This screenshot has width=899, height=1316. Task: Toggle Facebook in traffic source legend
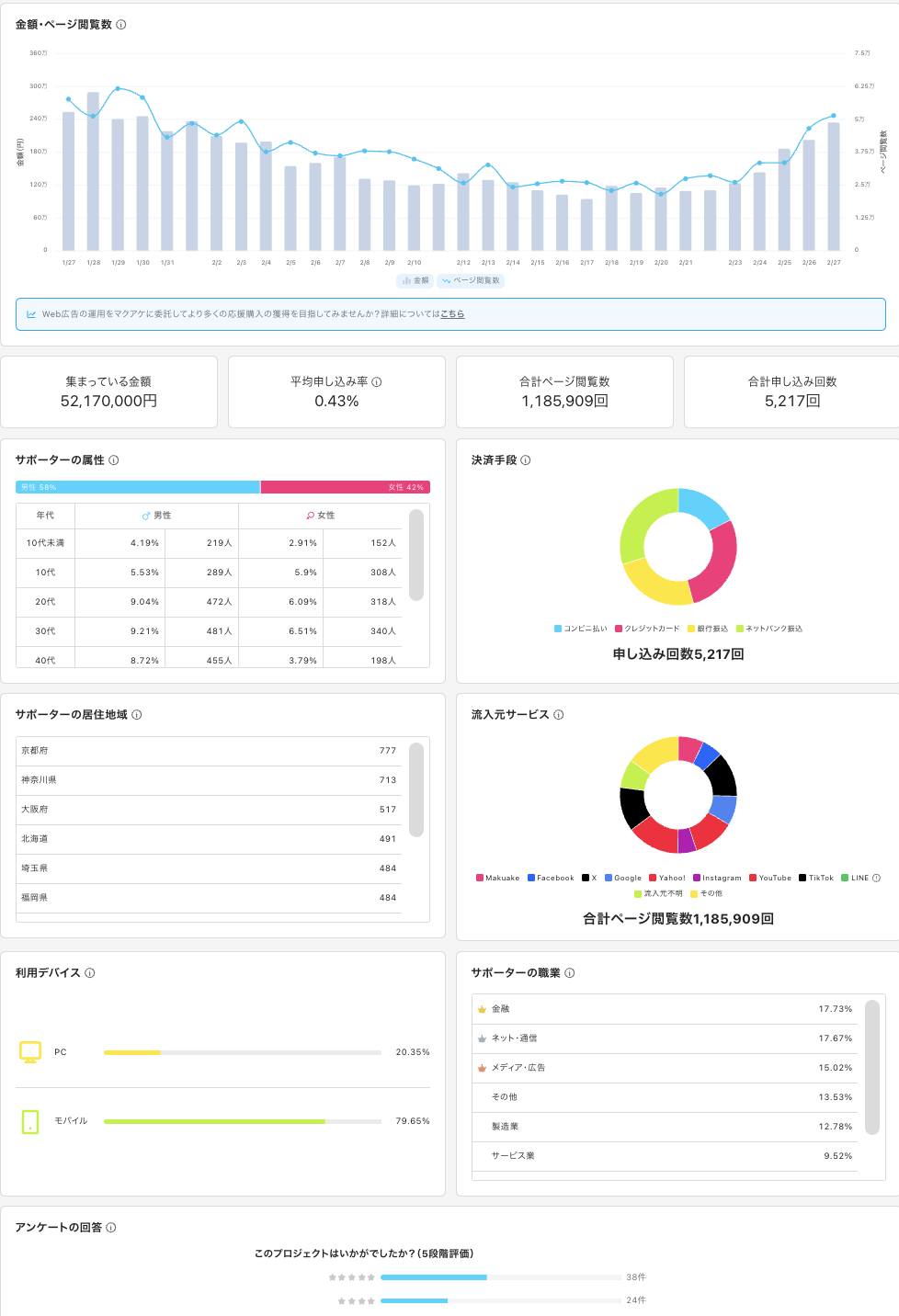pos(551,878)
